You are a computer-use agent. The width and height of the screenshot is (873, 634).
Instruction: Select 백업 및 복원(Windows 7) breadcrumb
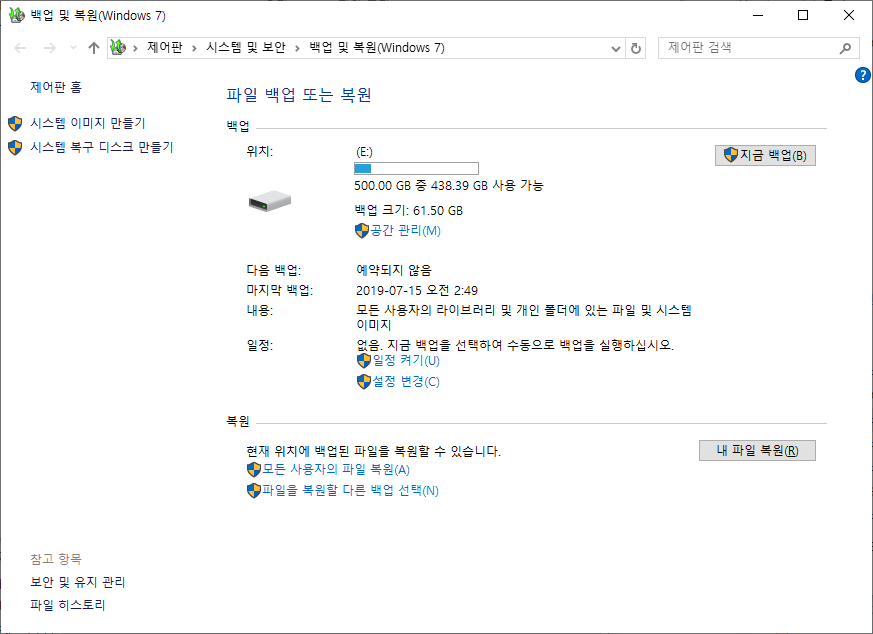click(377, 48)
